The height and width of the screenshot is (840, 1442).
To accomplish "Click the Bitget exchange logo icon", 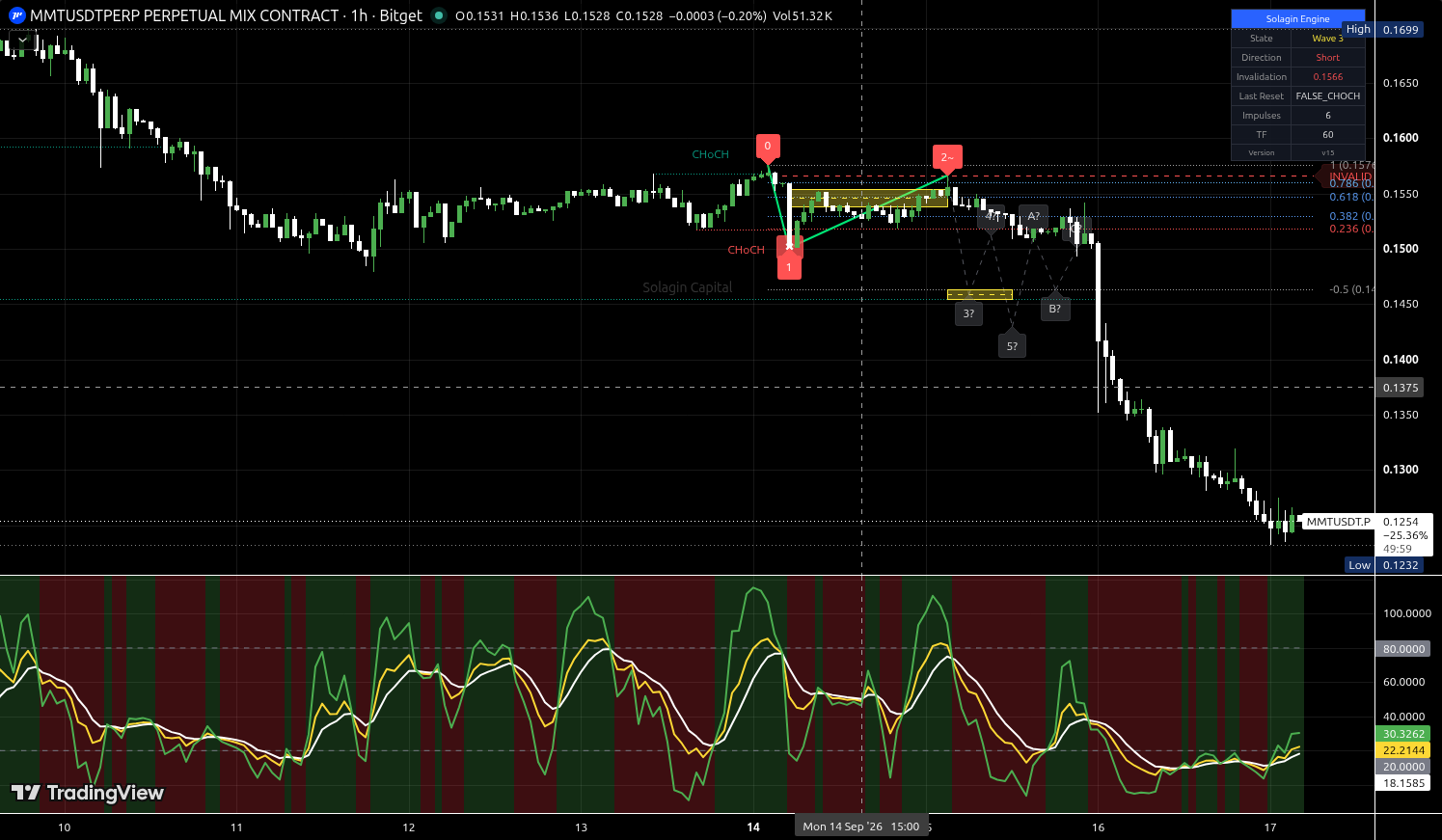I will [x=16, y=15].
